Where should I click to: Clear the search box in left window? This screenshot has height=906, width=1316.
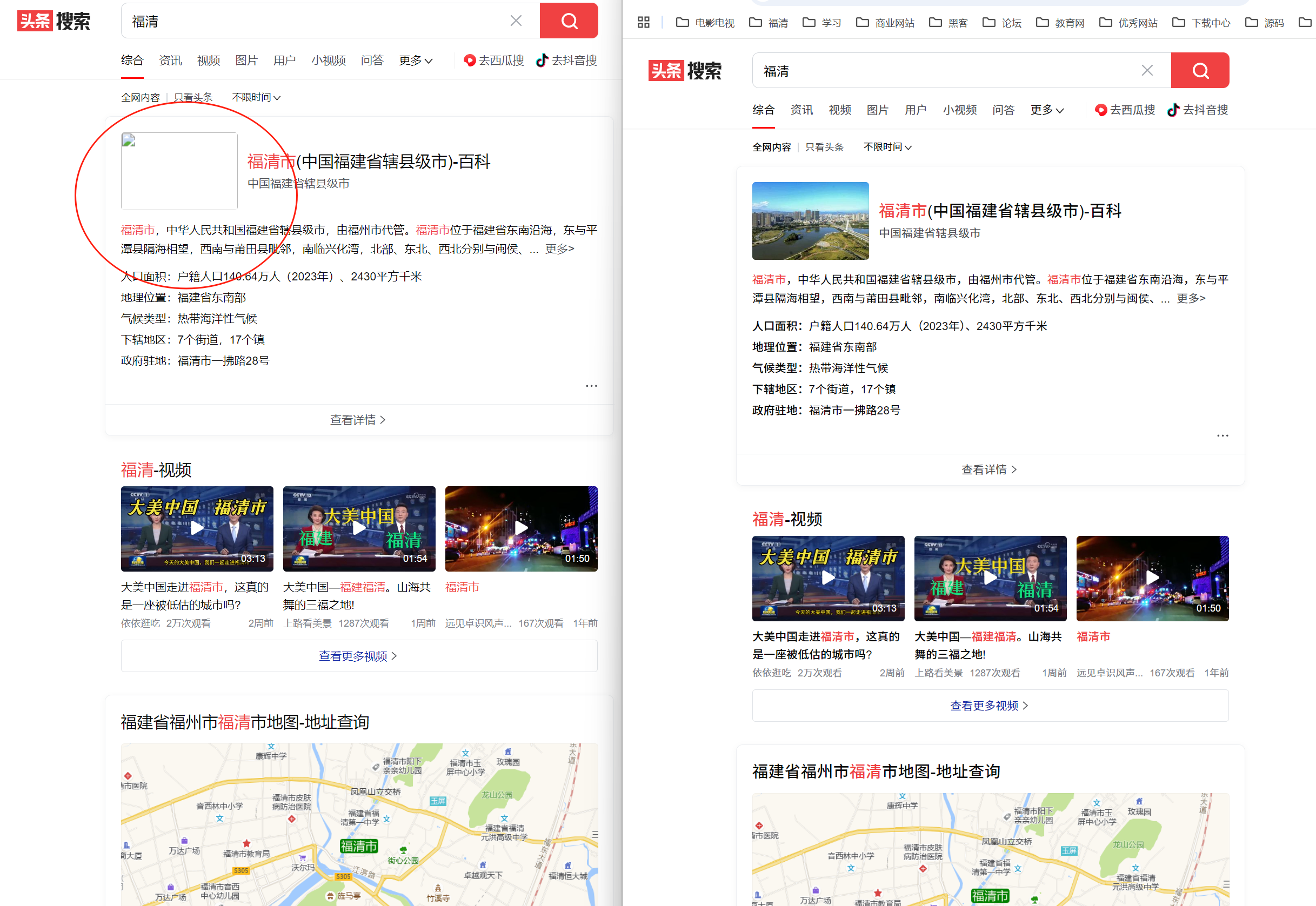[x=516, y=21]
